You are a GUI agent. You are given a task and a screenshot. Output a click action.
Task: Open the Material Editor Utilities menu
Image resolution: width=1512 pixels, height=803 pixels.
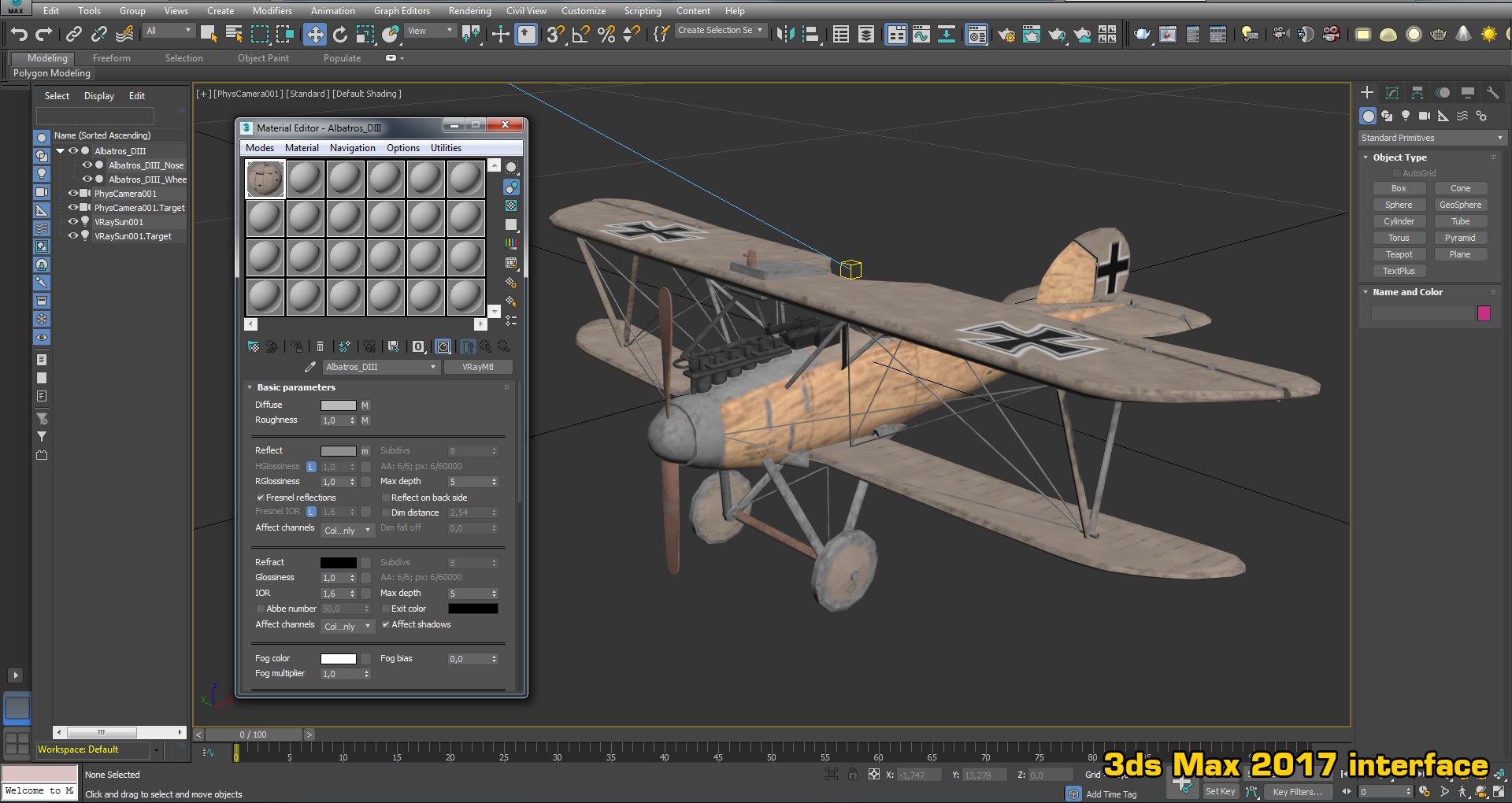pos(446,148)
